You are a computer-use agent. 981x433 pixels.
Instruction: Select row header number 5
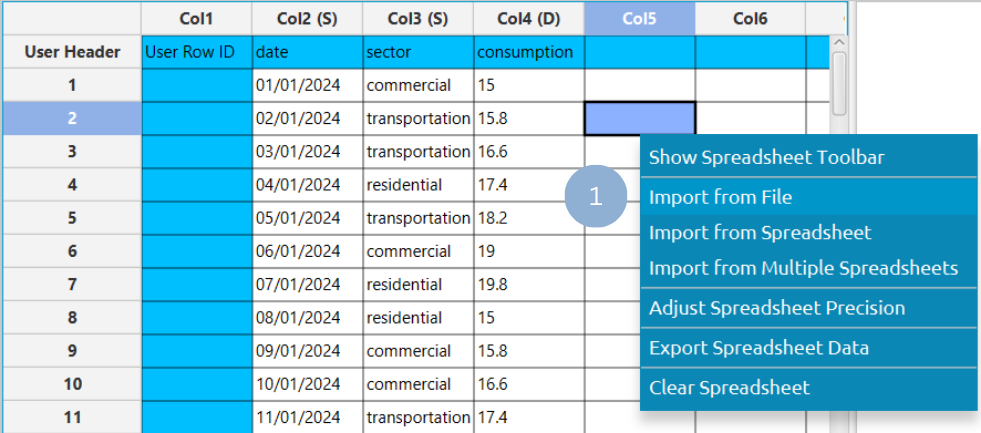[x=71, y=218]
